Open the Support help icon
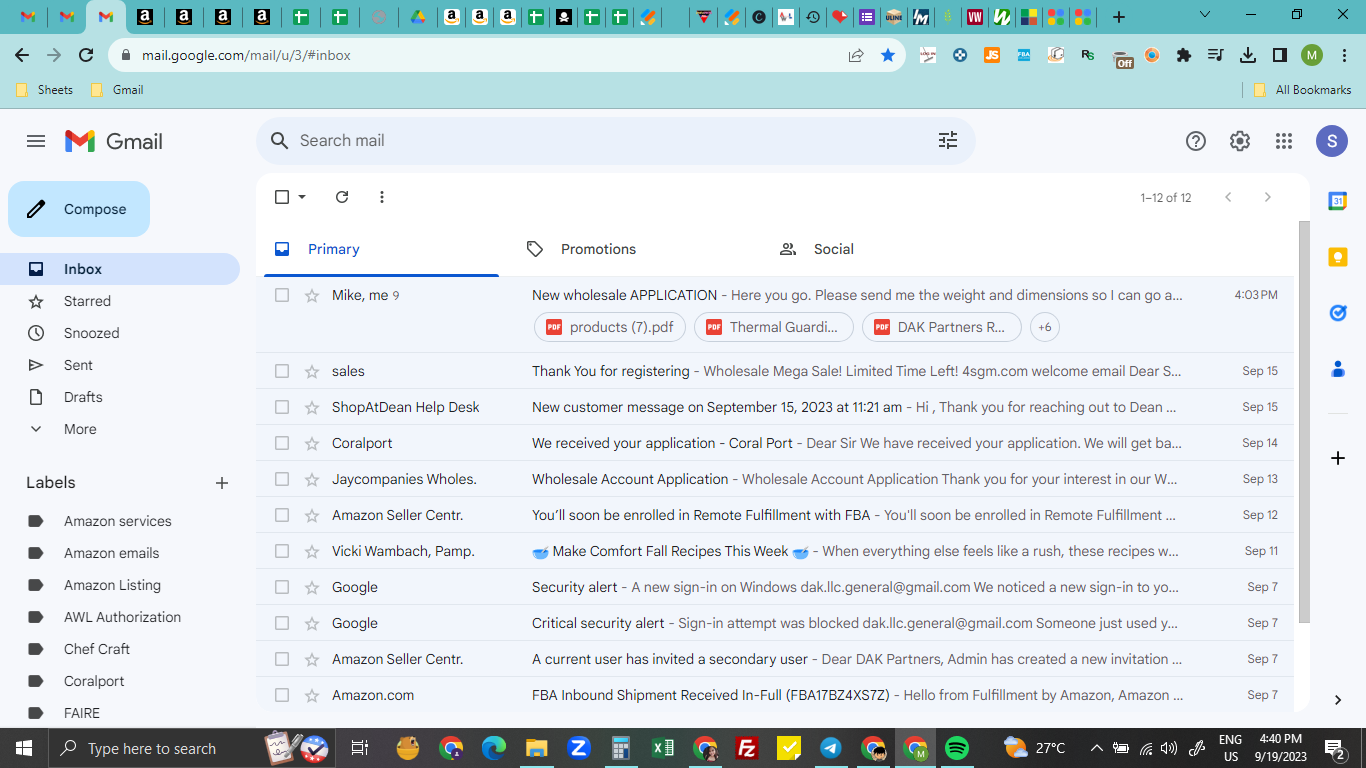This screenshot has width=1366, height=768. pyautogui.click(x=1196, y=141)
